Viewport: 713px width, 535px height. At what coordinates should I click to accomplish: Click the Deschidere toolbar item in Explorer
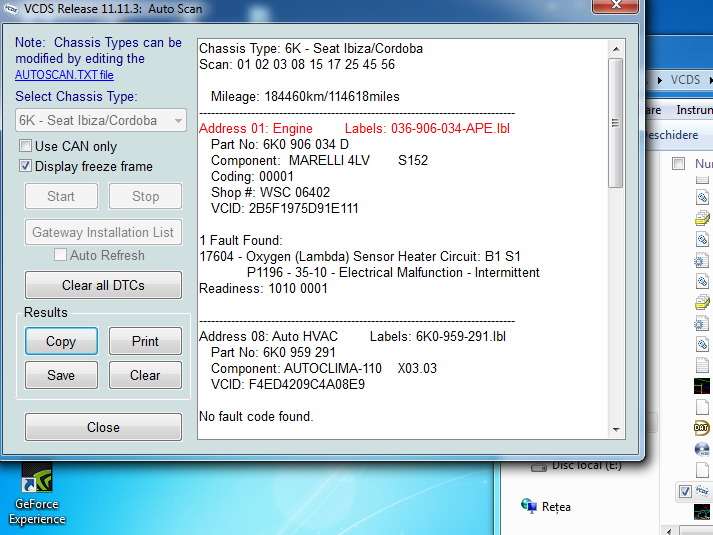[671, 135]
